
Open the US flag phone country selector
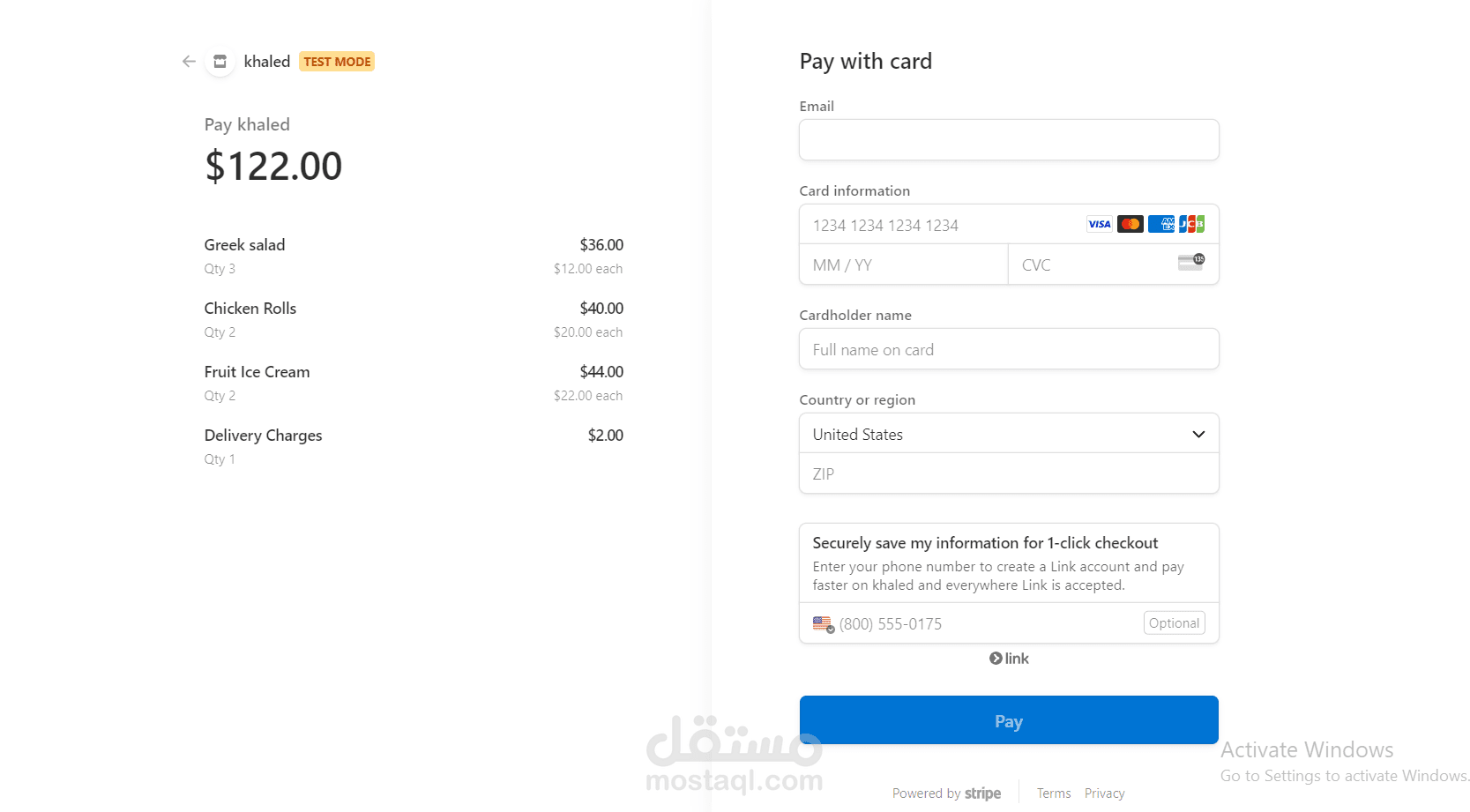(824, 624)
